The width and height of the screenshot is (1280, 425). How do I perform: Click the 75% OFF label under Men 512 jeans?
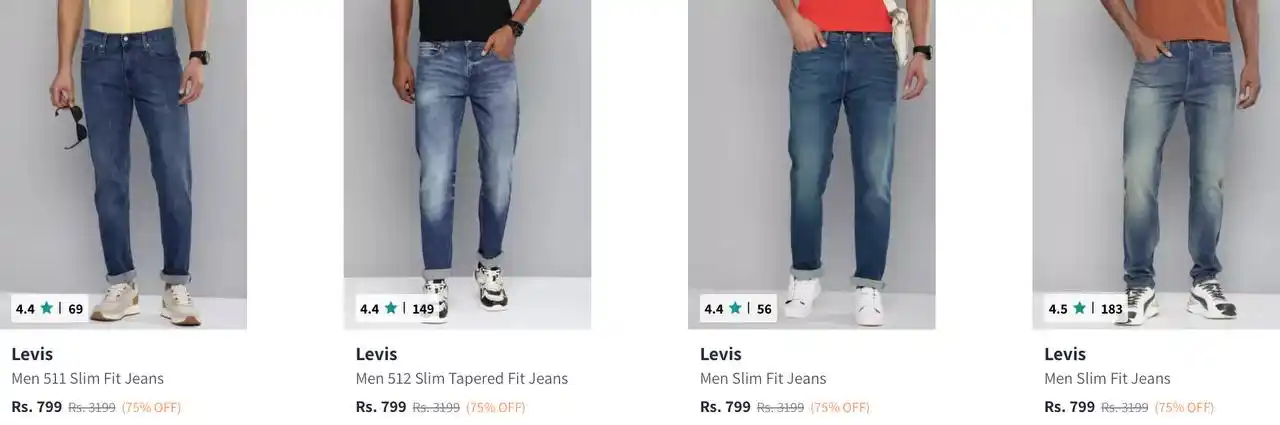click(x=496, y=408)
